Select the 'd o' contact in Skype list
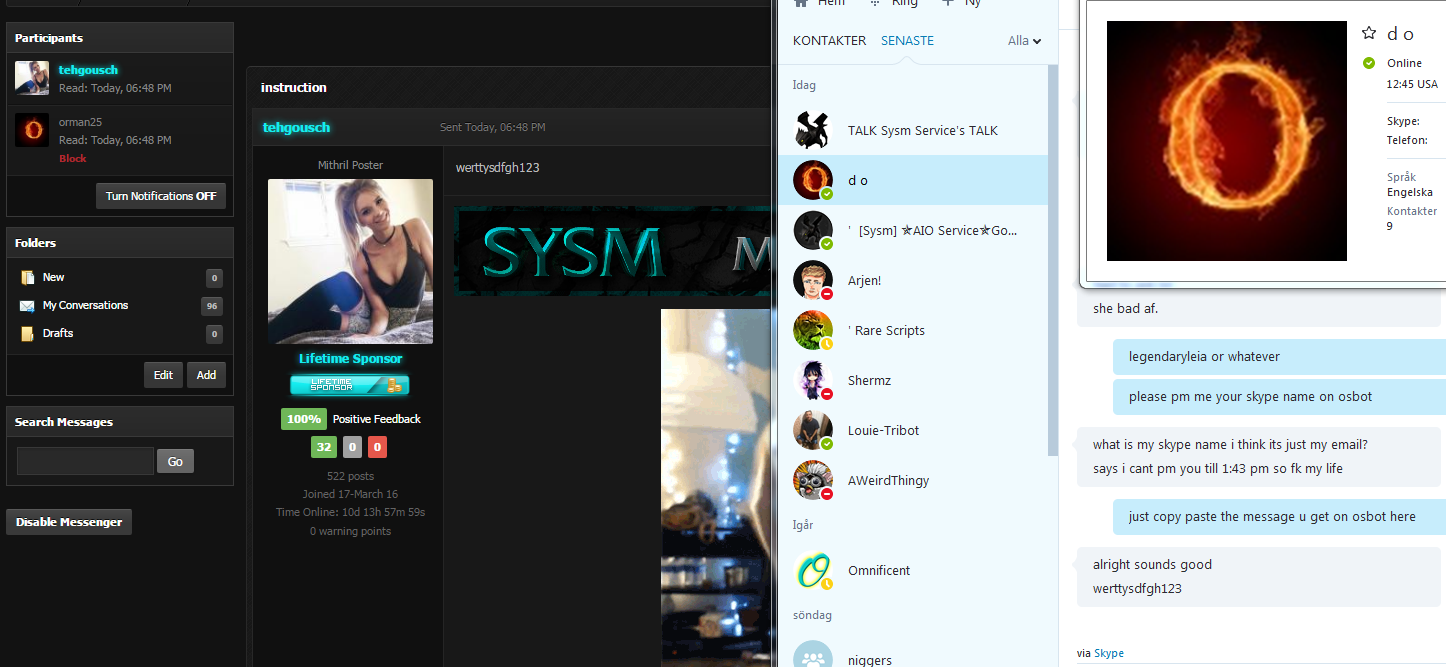Image resolution: width=1446 pixels, height=667 pixels. (912, 180)
